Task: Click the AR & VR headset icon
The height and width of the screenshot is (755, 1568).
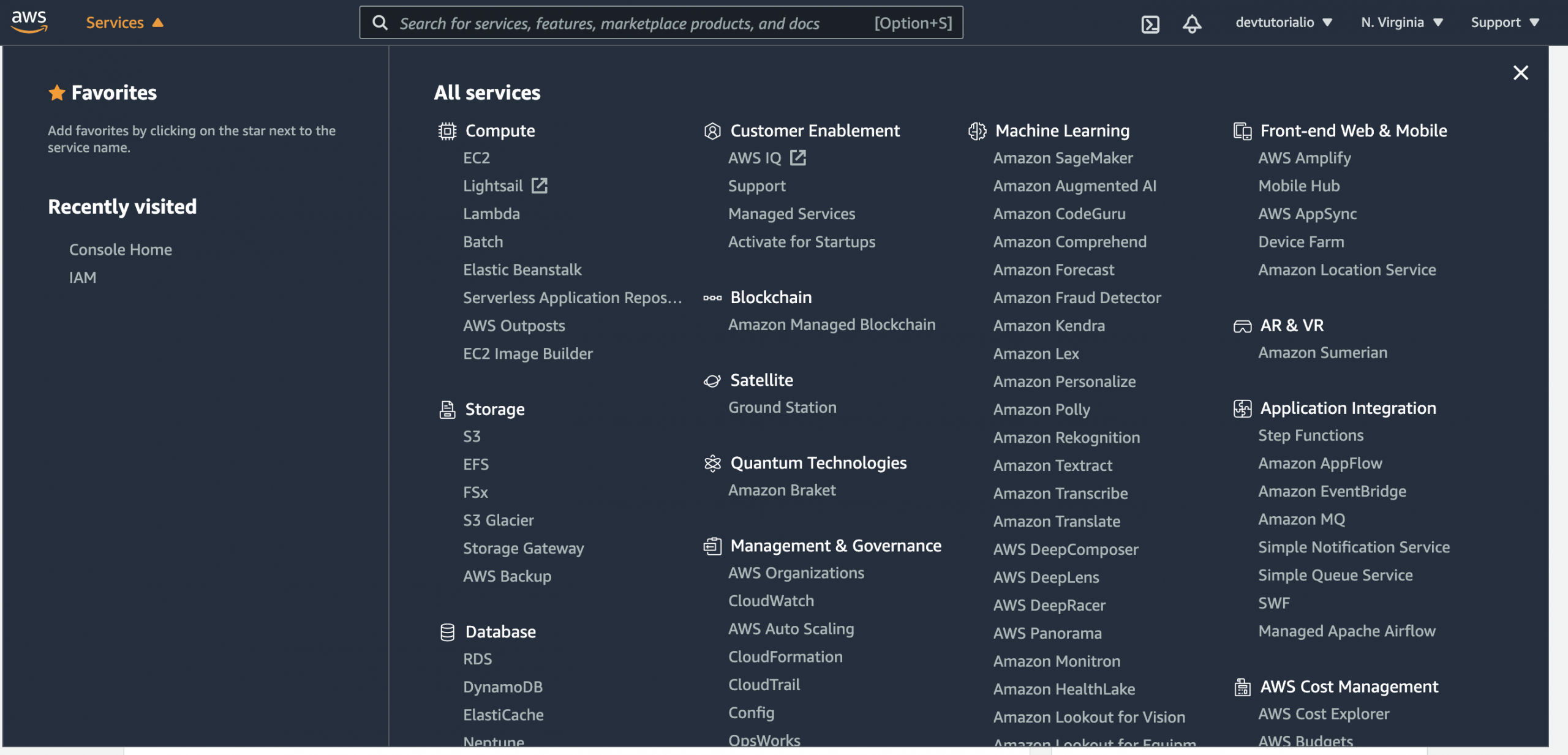Action: (1242, 326)
